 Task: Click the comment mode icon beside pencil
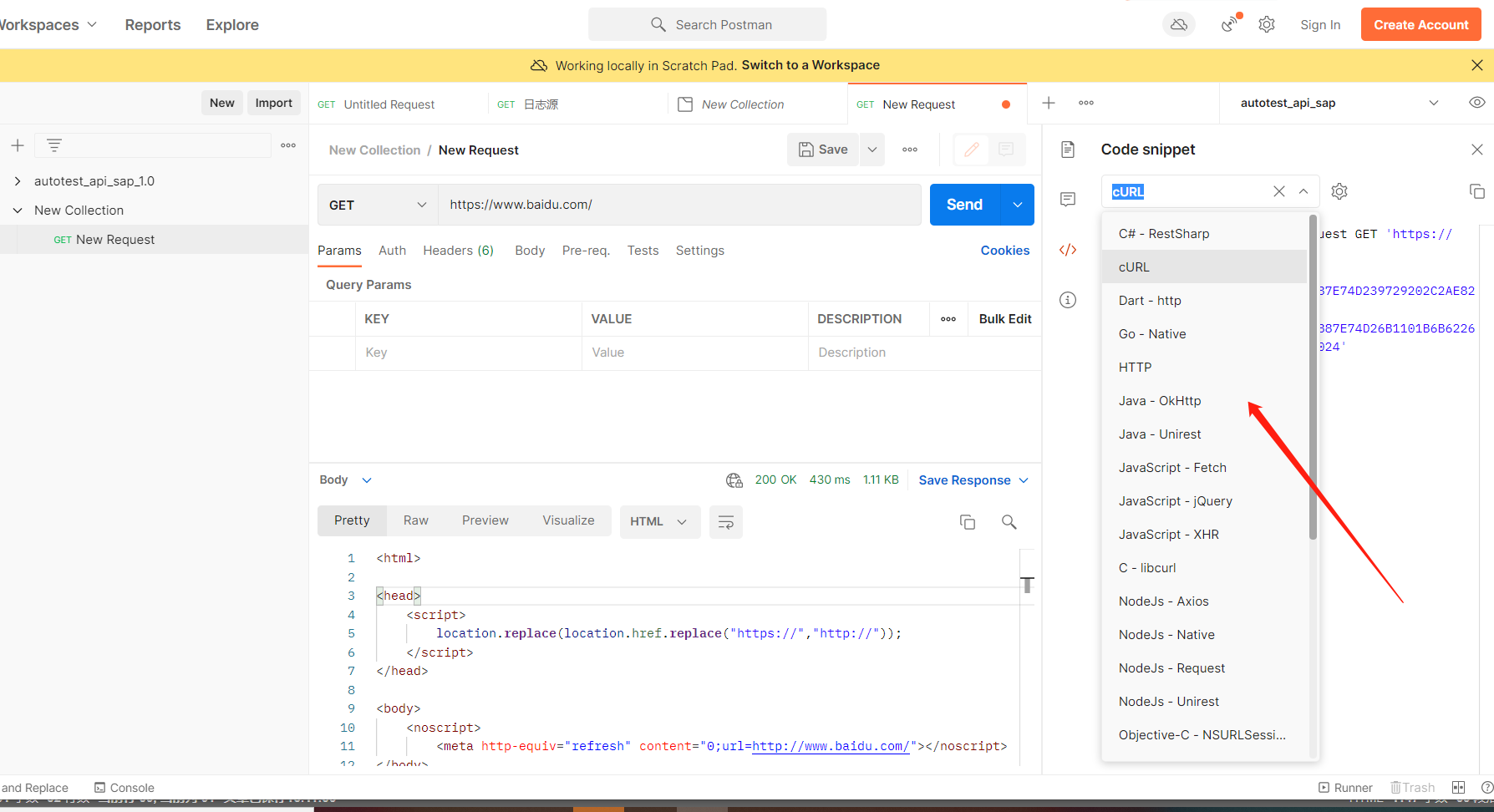[1006, 150]
